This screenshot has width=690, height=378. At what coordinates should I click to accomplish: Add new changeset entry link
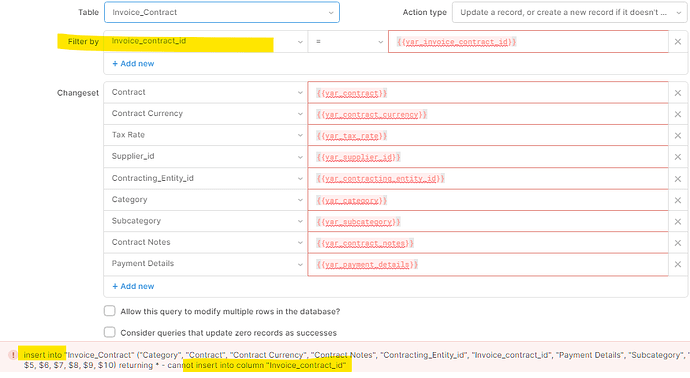coord(133,286)
